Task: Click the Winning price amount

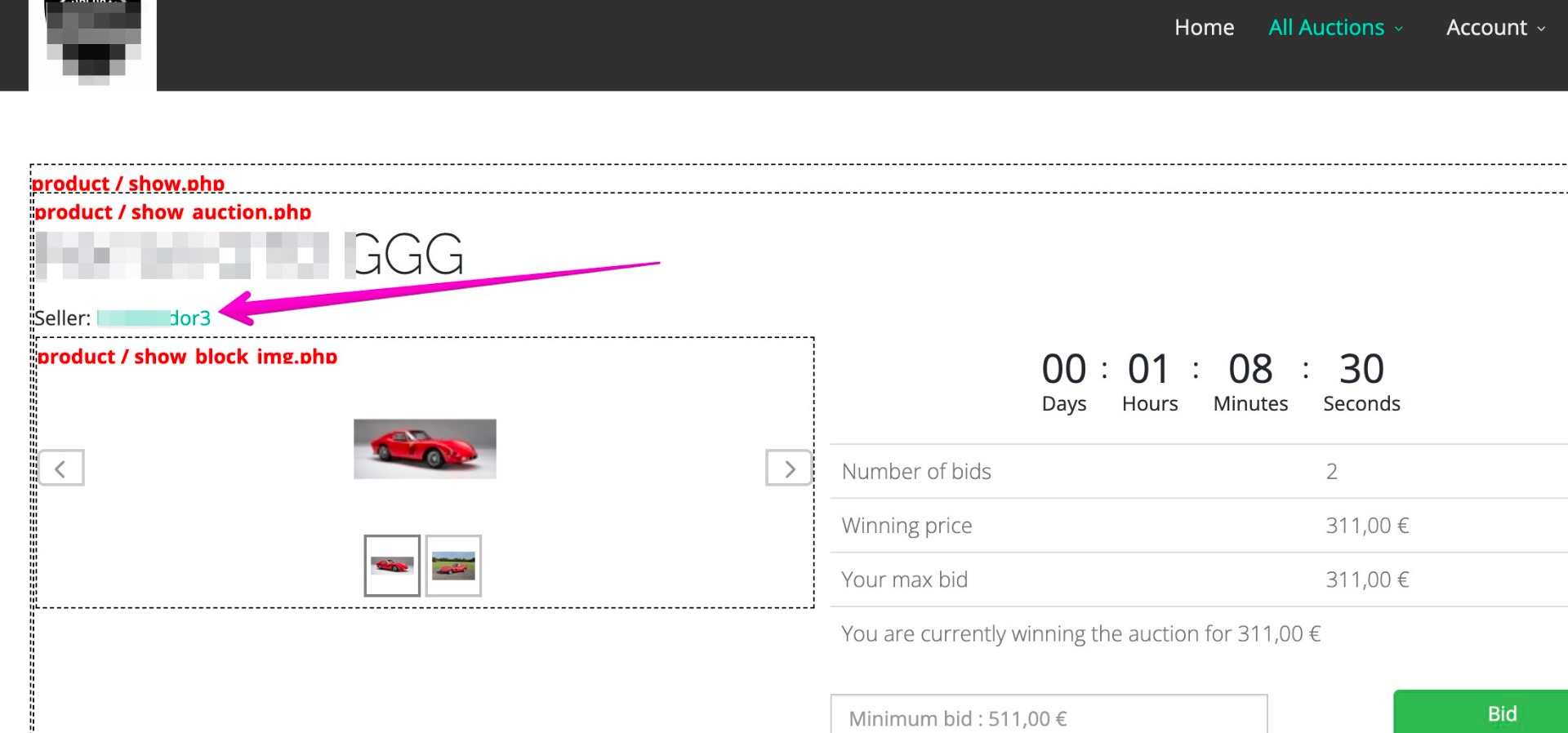Action: (1367, 526)
